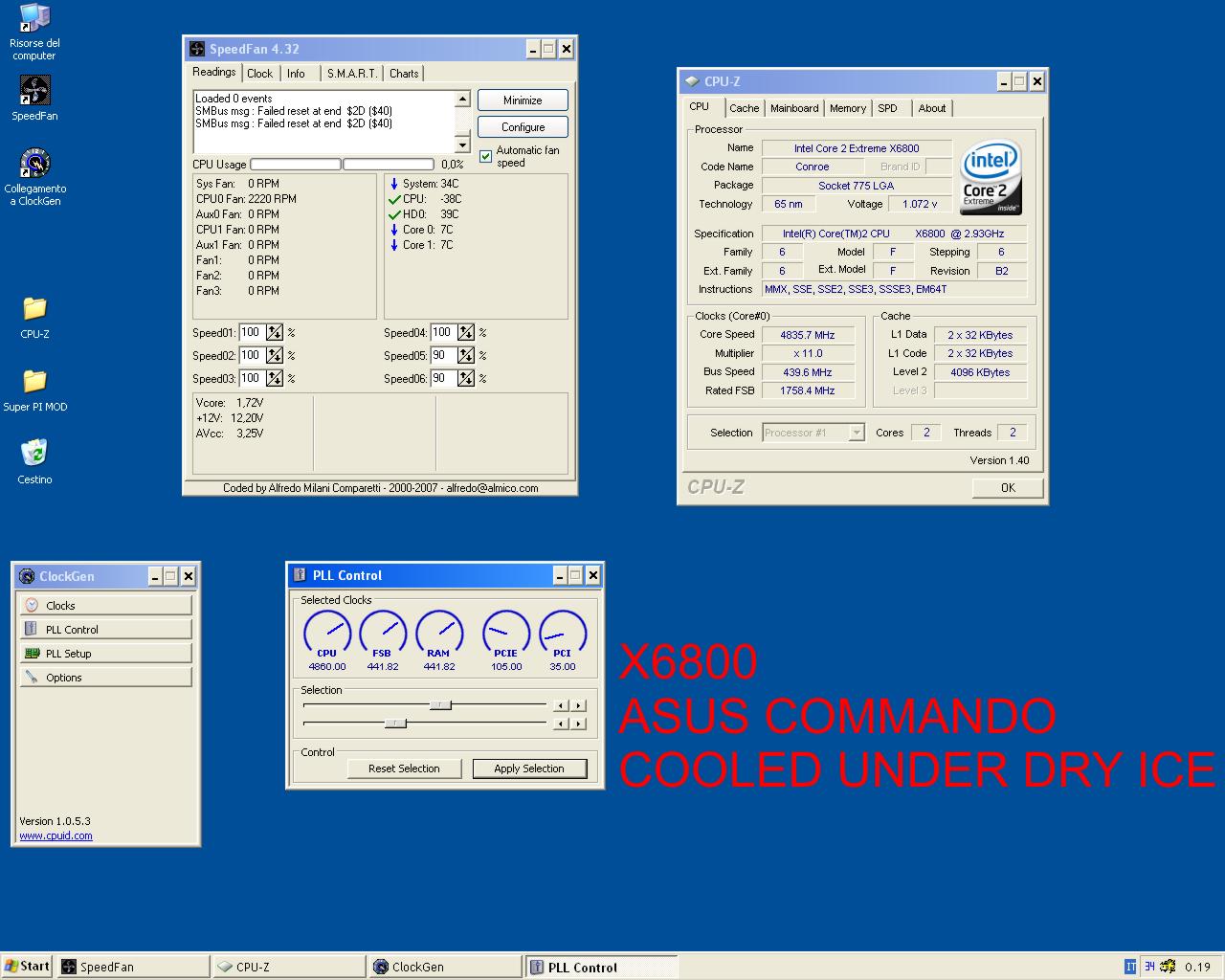Viewport: 1225px width, 980px height.
Task: Click the FSB clock gauge dial
Action: coord(383,632)
